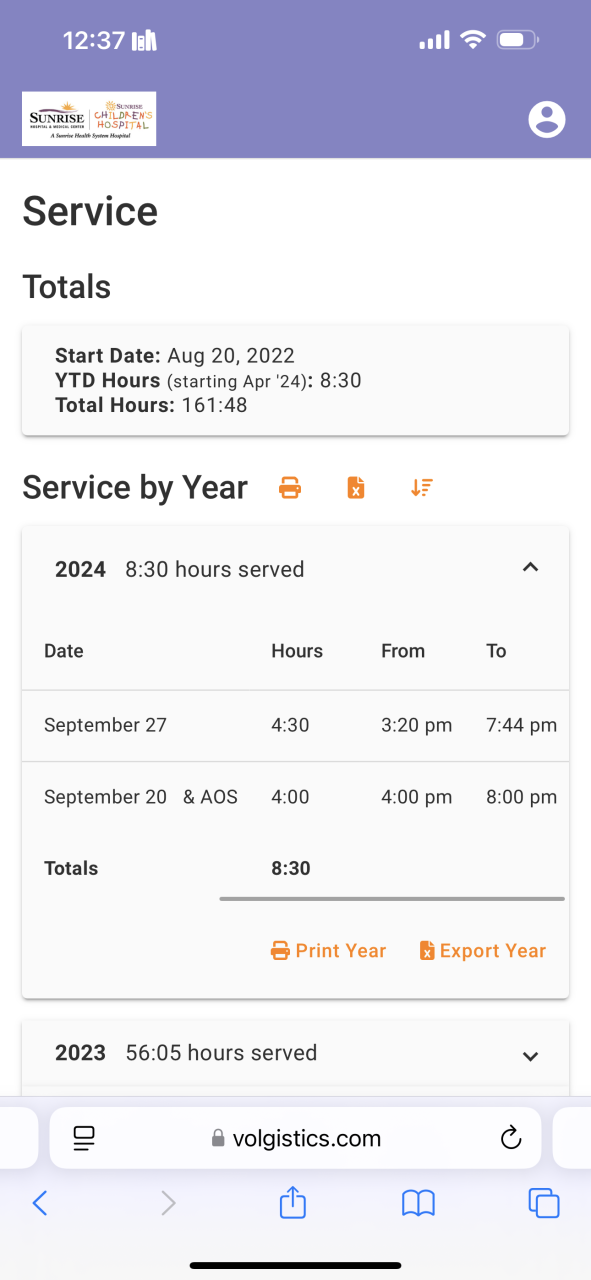This screenshot has width=591, height=1280.
Task: Collapse the 2024 year section
Action: coord(531,568)
